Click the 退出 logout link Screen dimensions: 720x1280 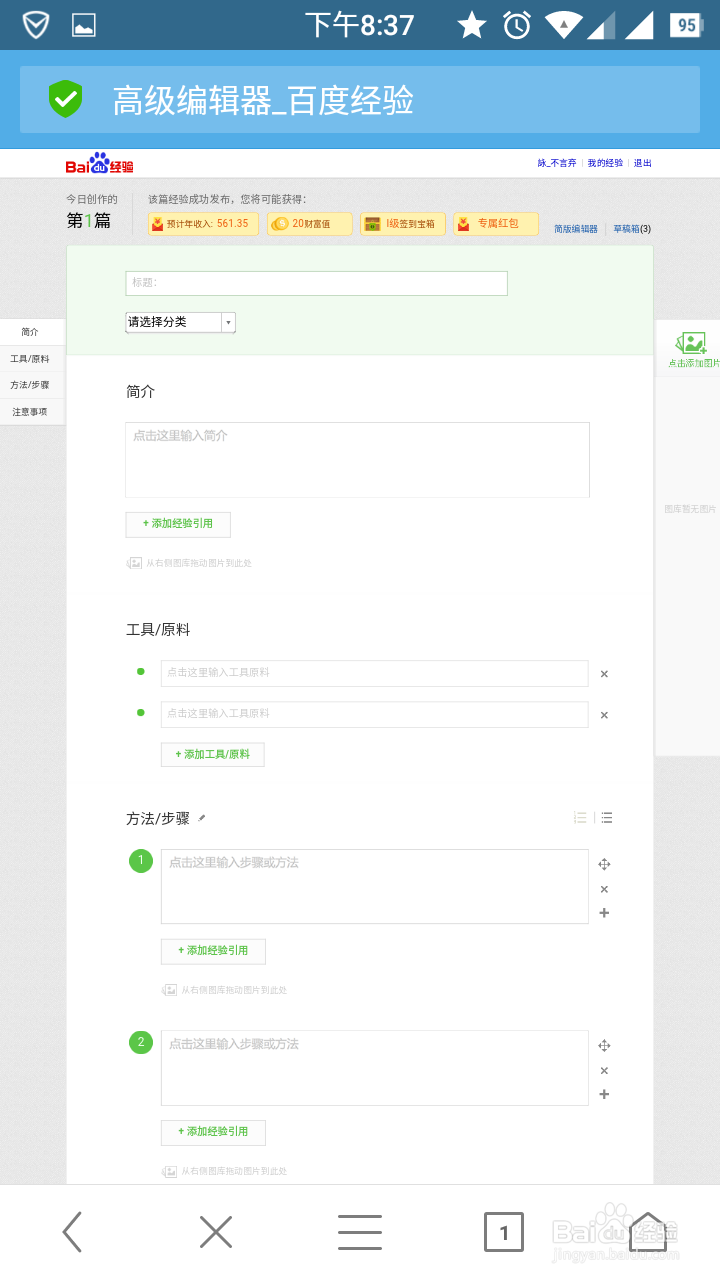click(643, 163)
